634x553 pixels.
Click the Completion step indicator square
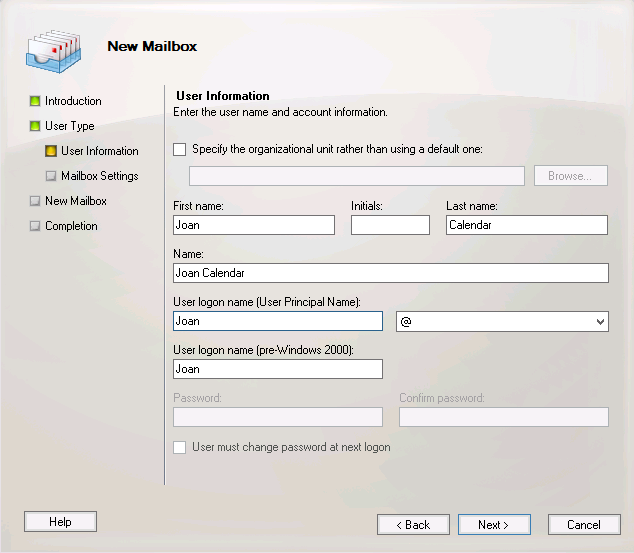pos(35,226)
